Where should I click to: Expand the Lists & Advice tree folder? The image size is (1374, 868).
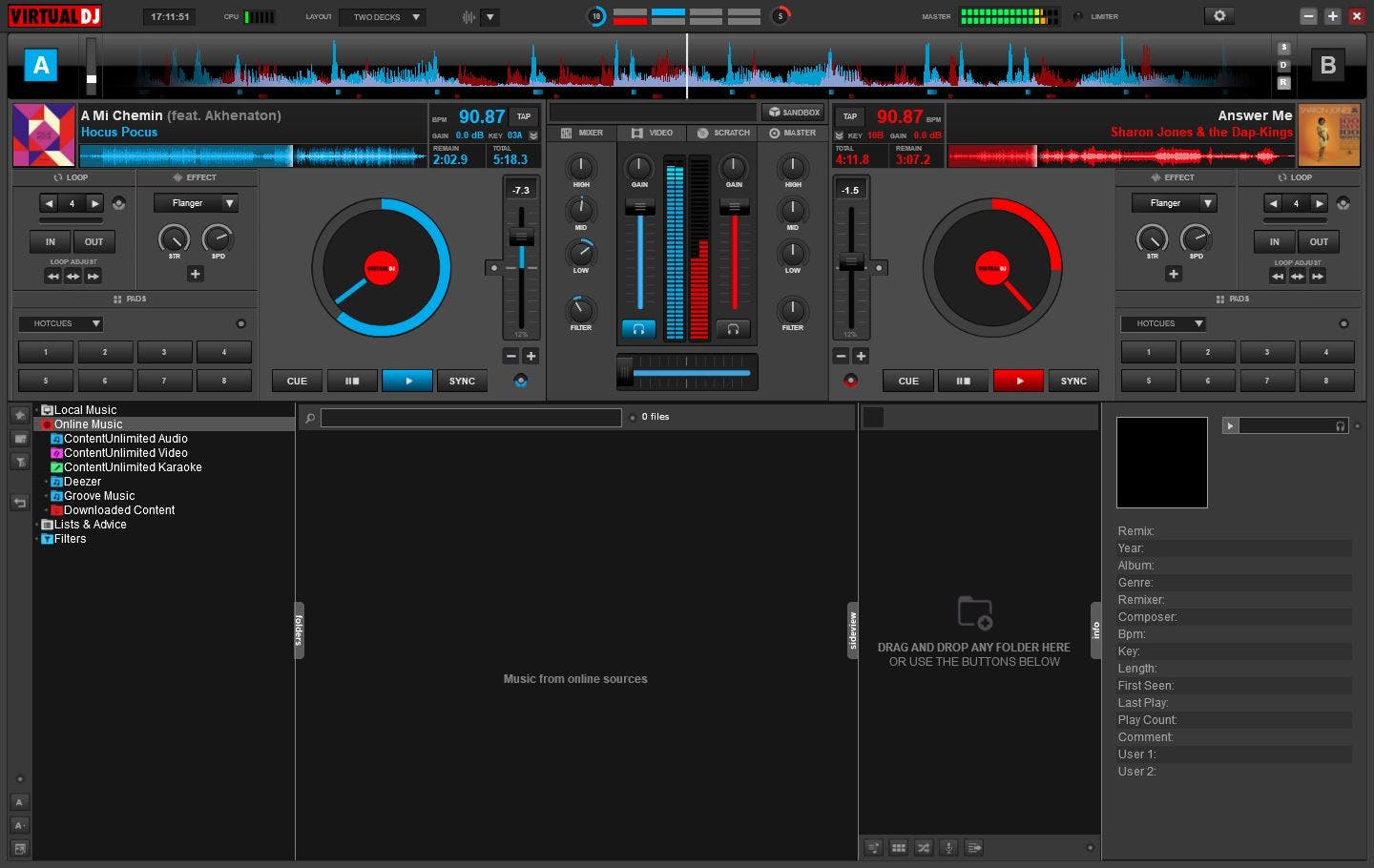[38, 525]
